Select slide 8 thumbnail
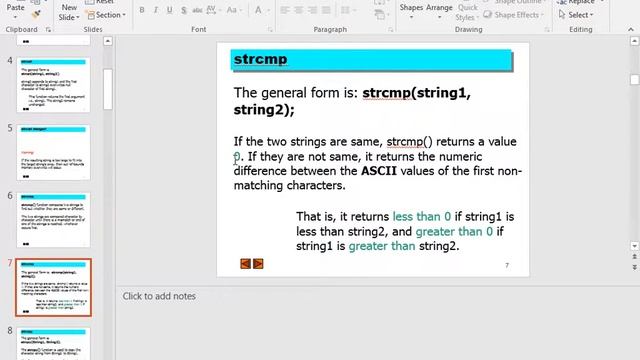 53,344
